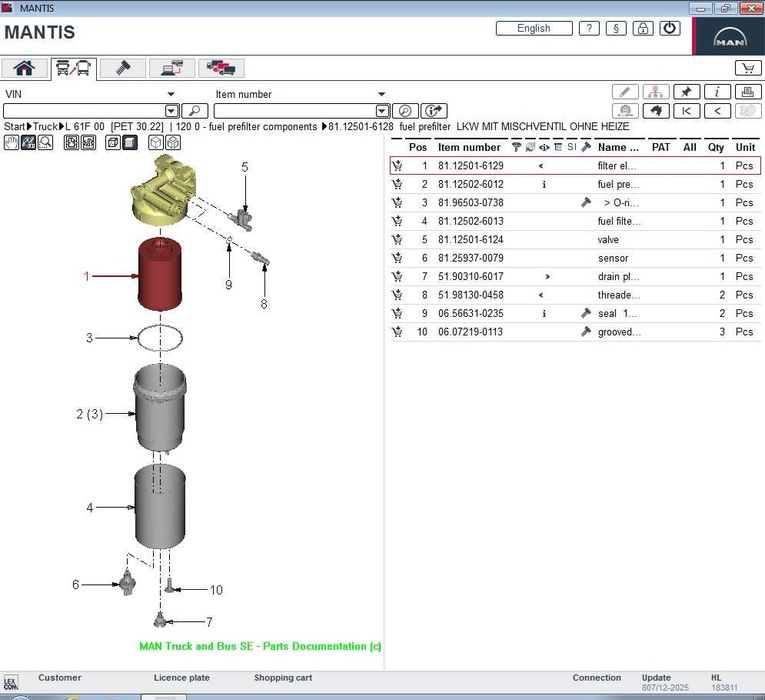
Task: Expand the Item number combo box arrow
Action: tap(382, 111)
